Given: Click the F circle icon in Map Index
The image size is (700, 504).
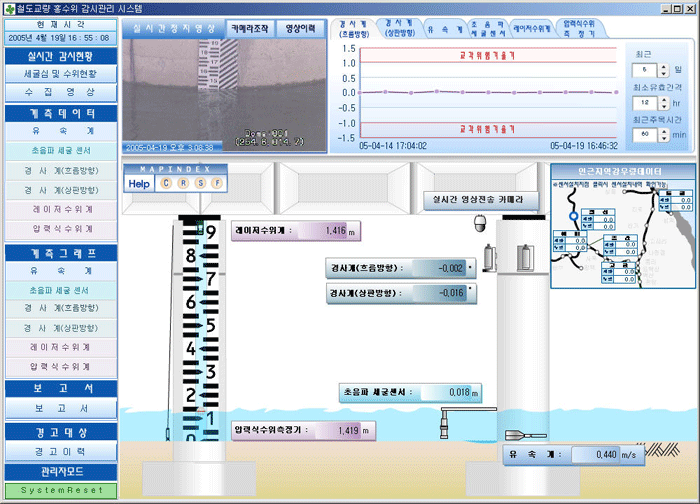Looking at the screenshot, I should click(217, 184).
